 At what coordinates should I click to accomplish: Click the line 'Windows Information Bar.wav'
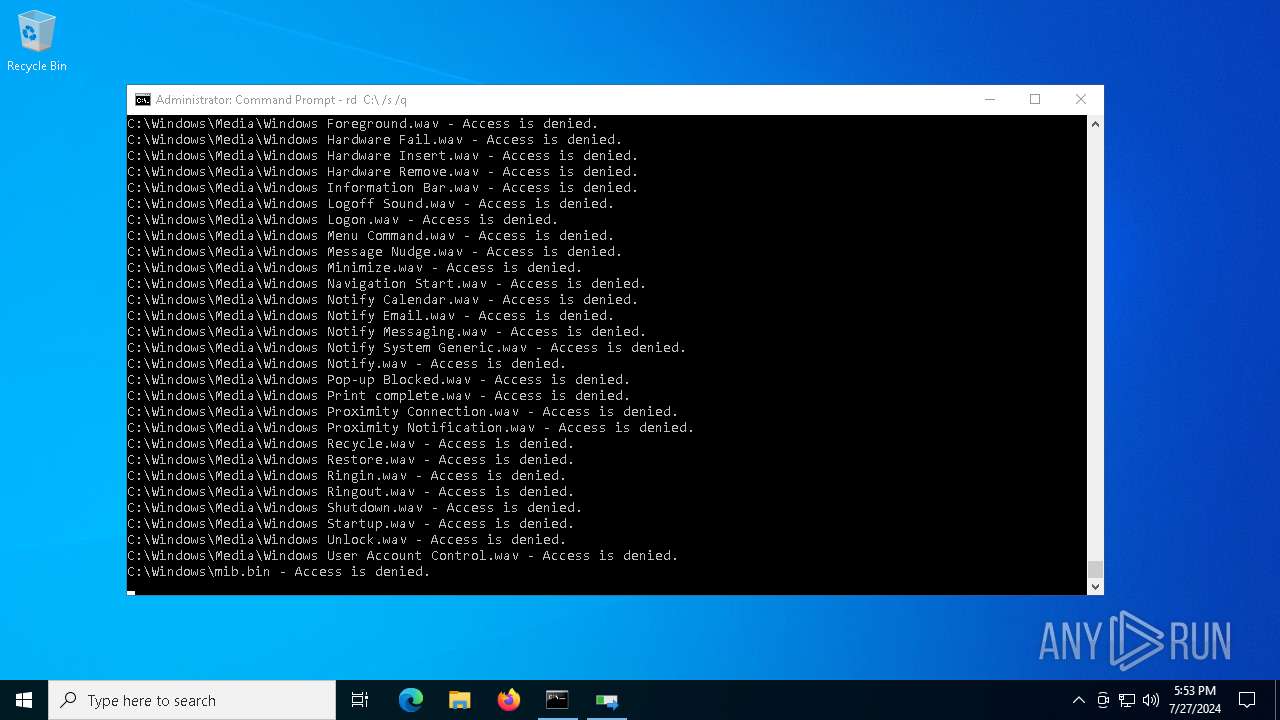tap(383, 188)
